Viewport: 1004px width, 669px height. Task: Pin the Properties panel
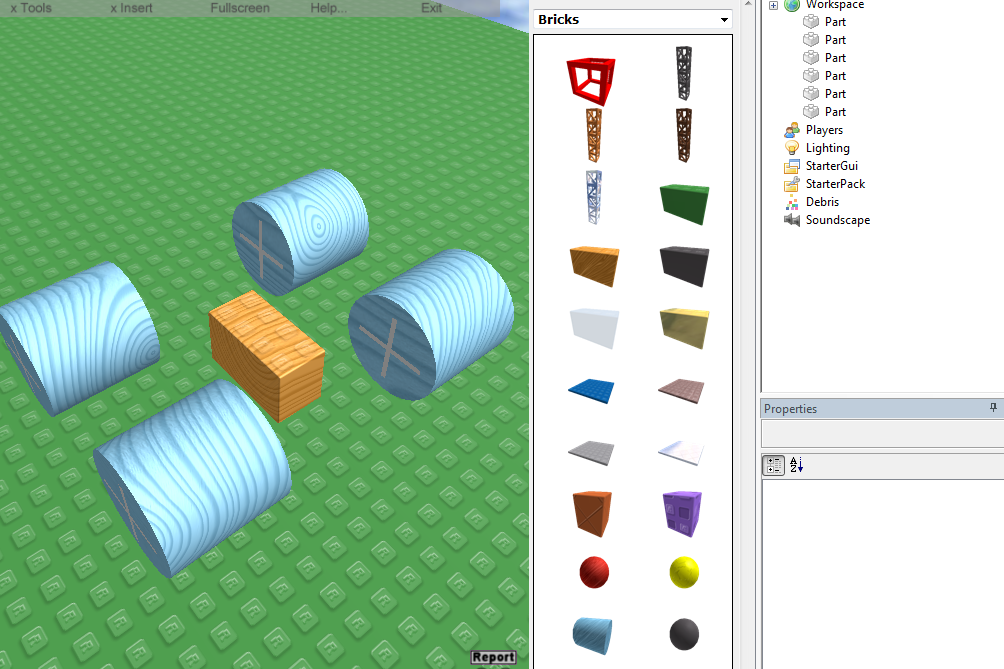tap(993, 408)
